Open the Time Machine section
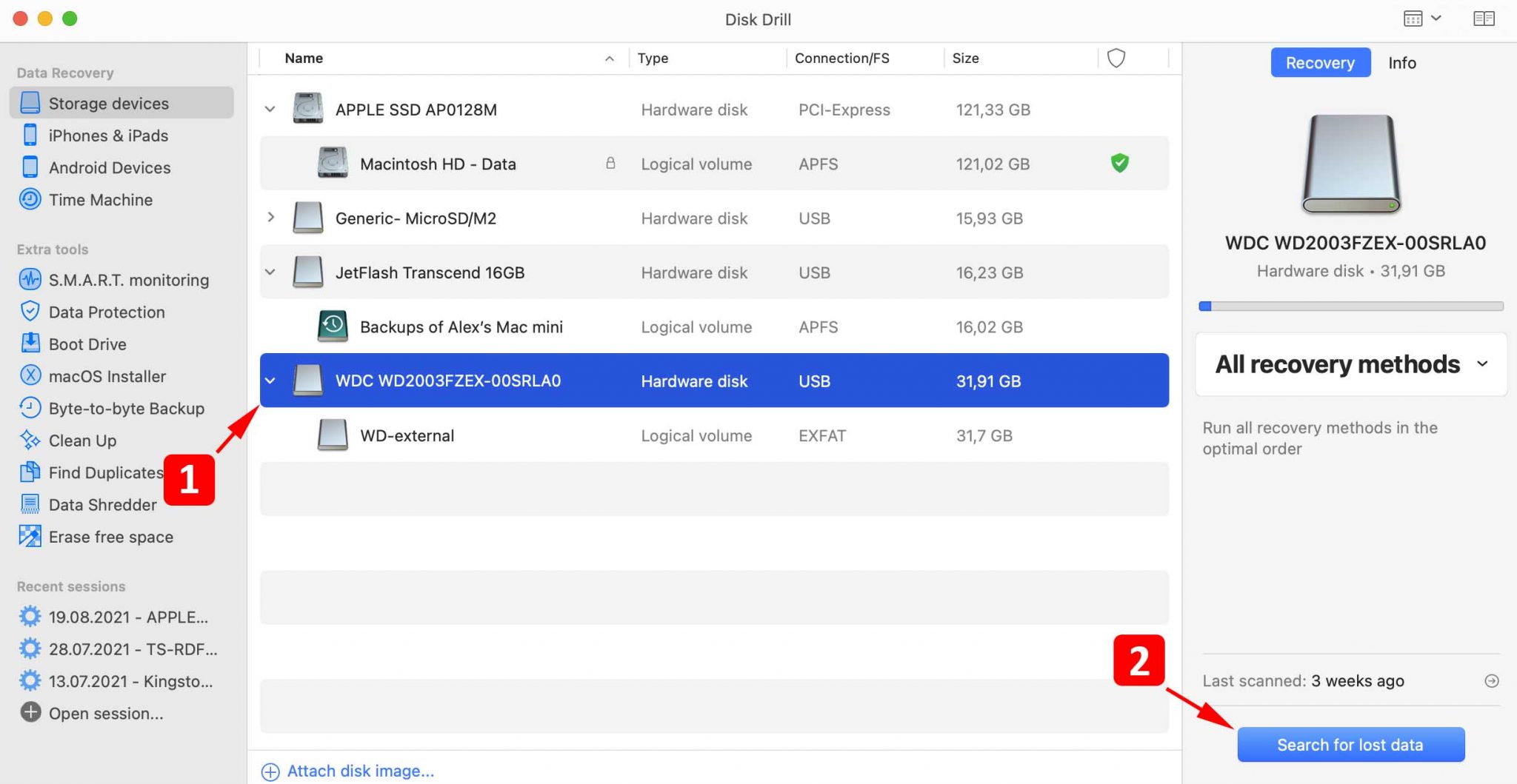This screenshot has width=1517, height=784. [x=100, y=200]
